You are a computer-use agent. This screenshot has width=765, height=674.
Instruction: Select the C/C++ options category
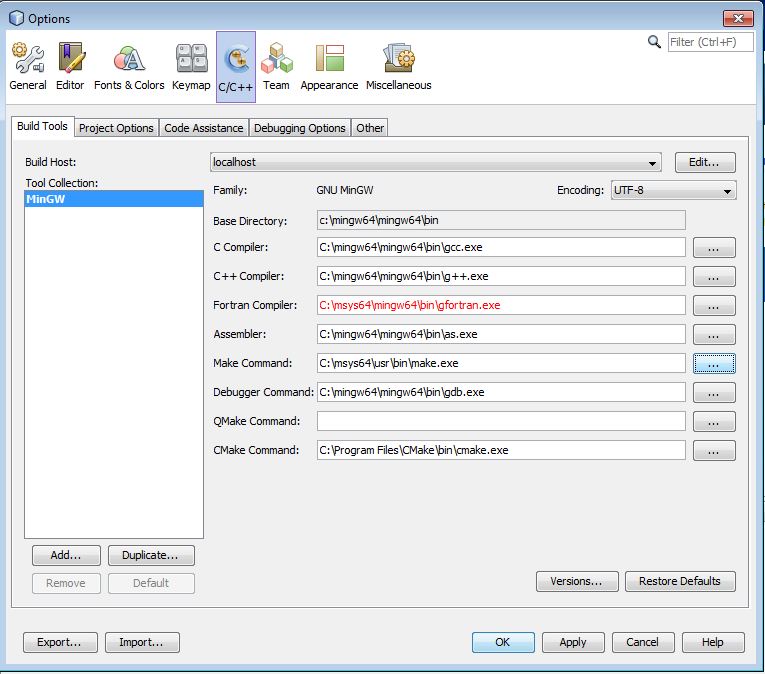(x=236, y=67)
